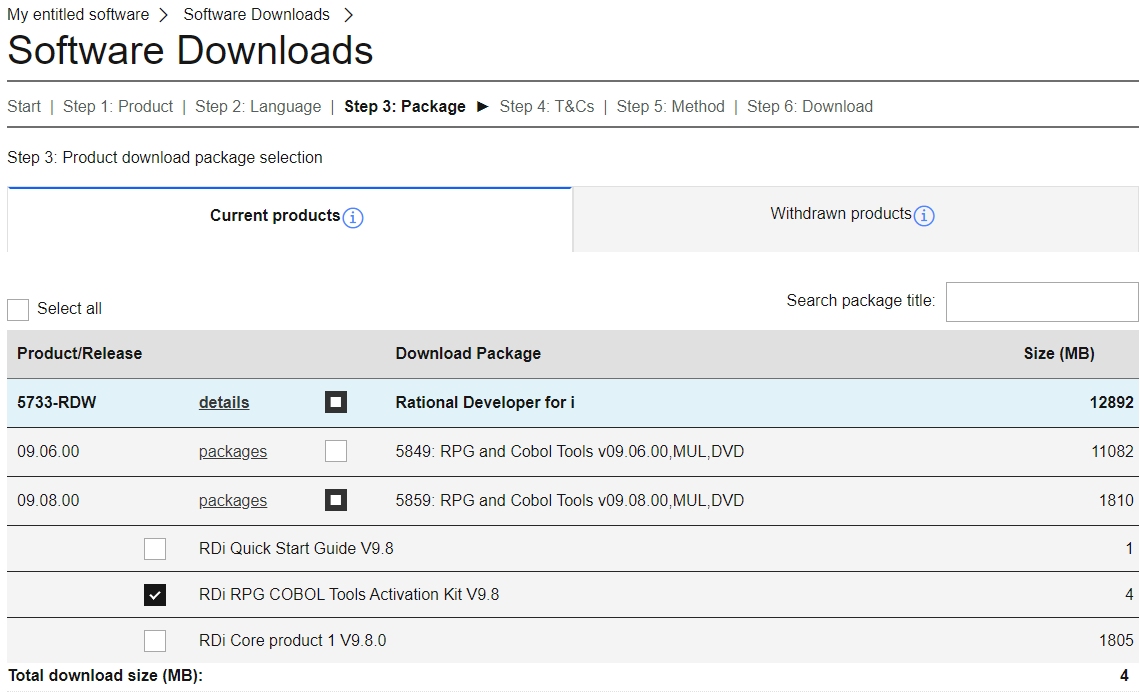Click the Rational Developer for i title
This screenshot has width=1140, height=692.
click(x=485, y=403)
